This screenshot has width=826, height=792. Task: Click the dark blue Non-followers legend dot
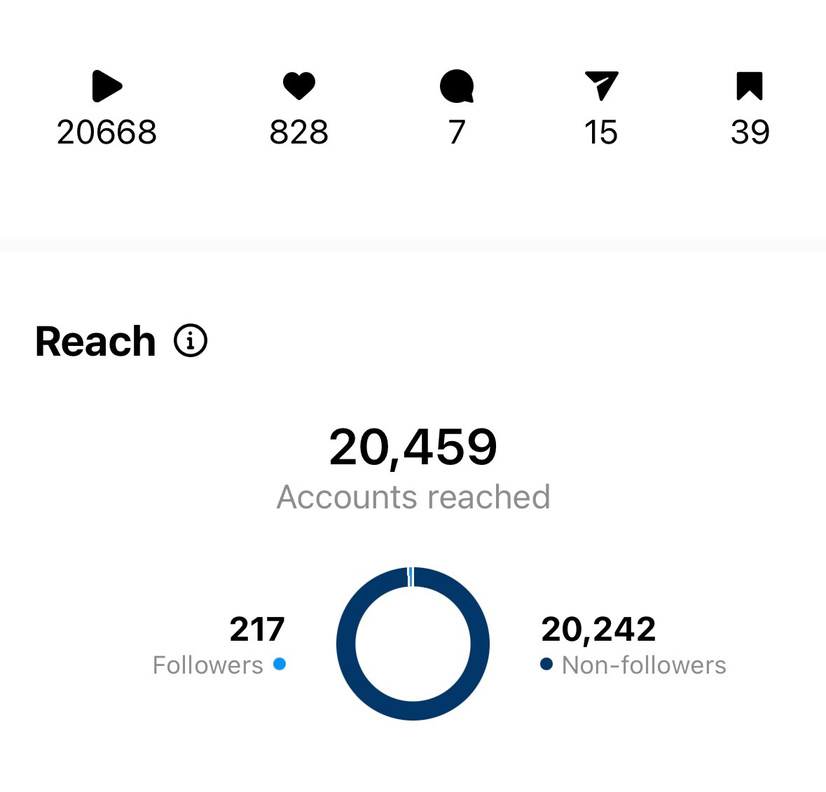click(x=546, y=664)
